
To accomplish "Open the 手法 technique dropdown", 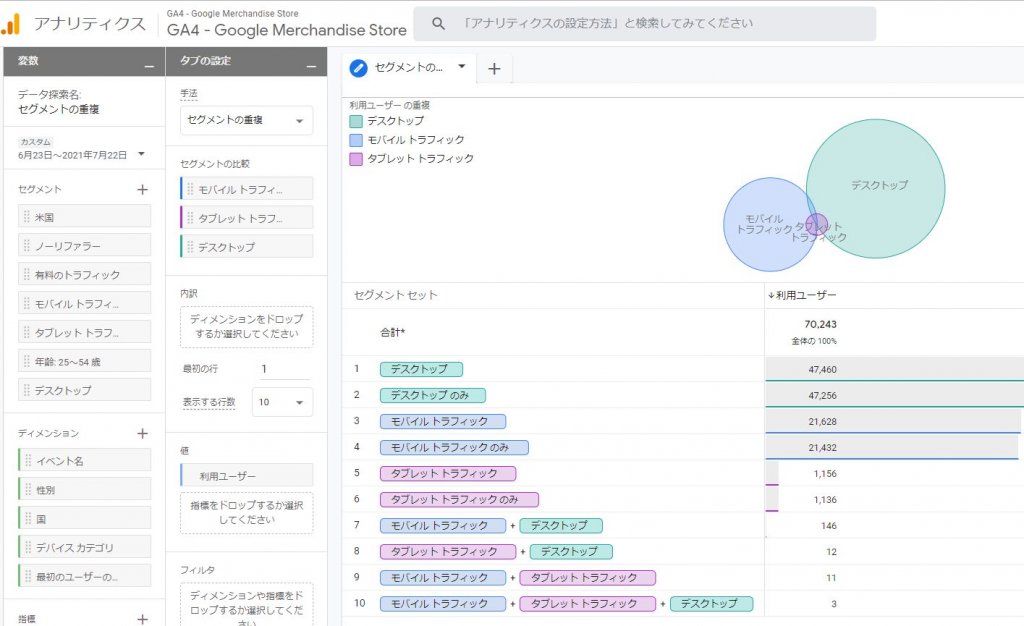I will tap(246, 120).
